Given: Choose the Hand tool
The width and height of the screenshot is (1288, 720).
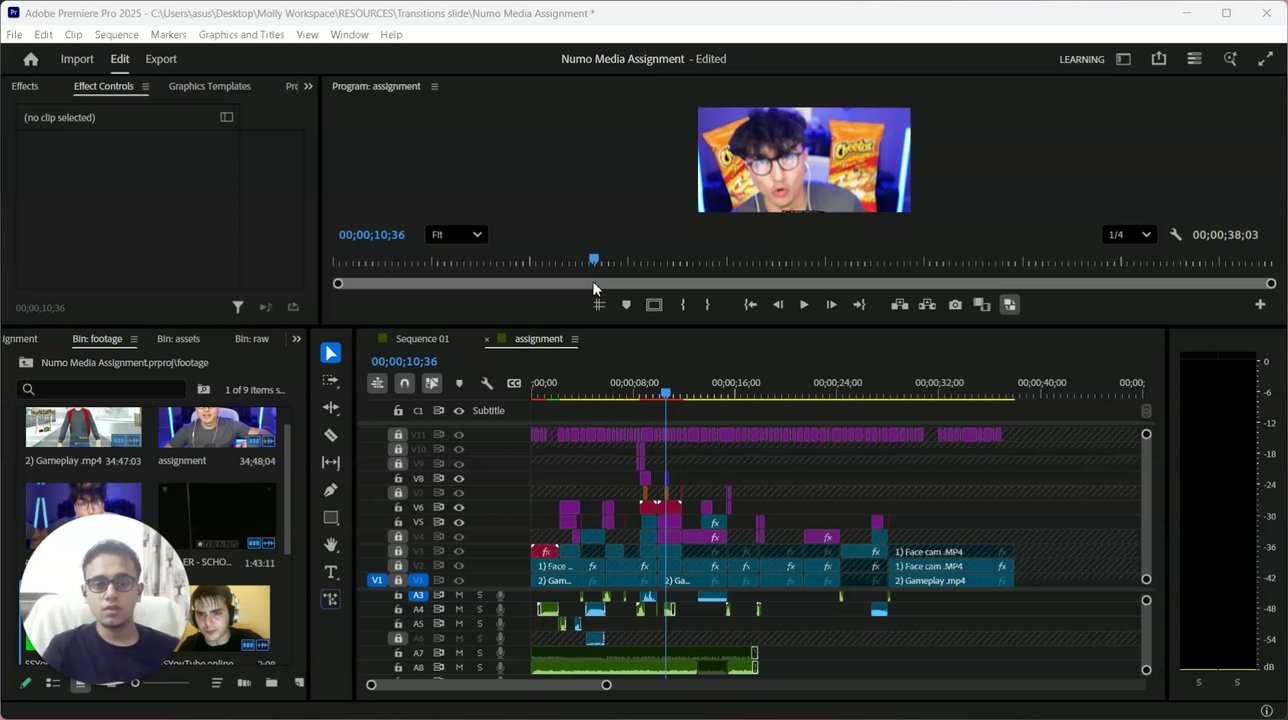Looking at the screenshot, I should (331, 545).
